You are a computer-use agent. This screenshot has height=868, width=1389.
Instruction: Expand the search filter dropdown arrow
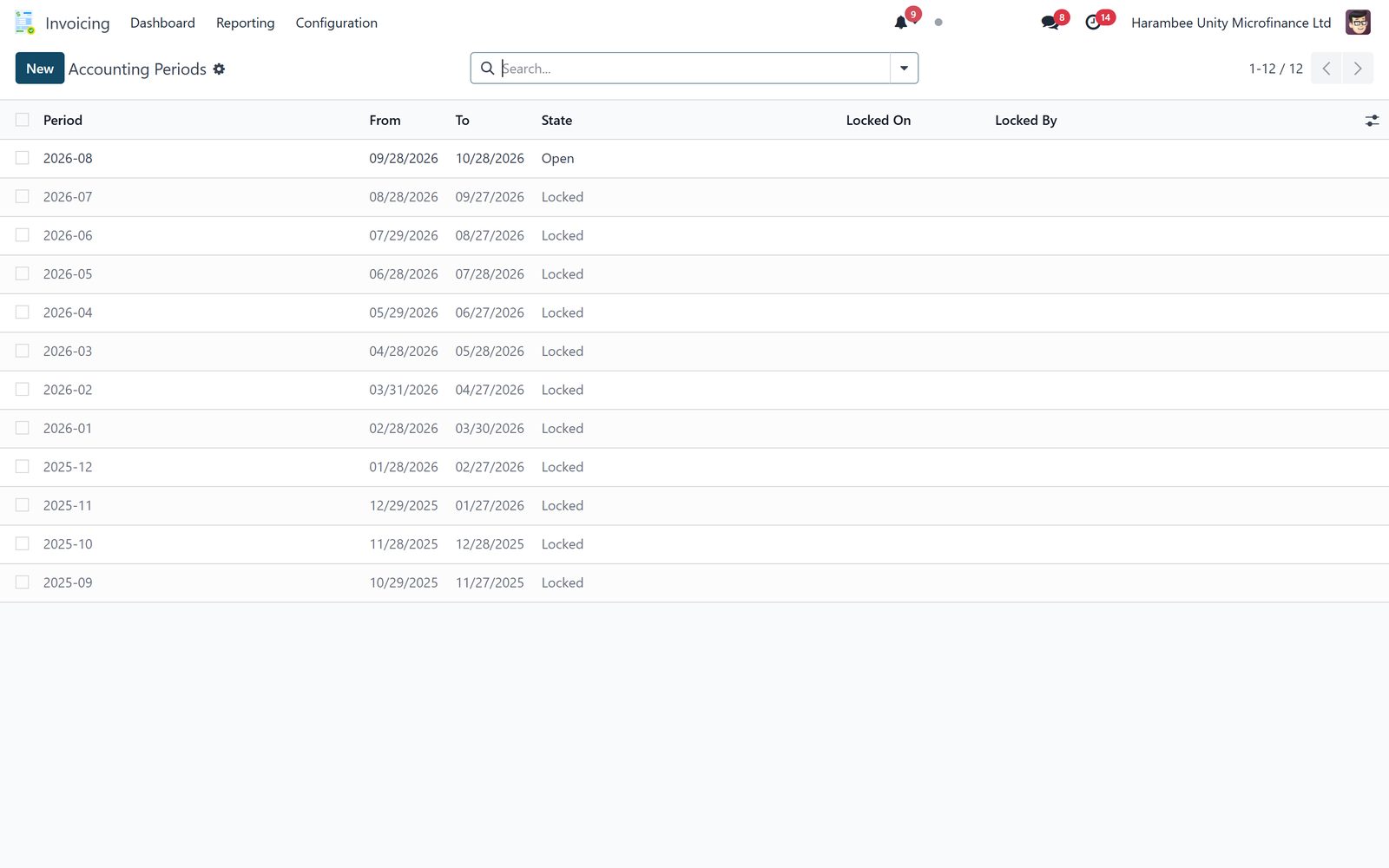904,69
